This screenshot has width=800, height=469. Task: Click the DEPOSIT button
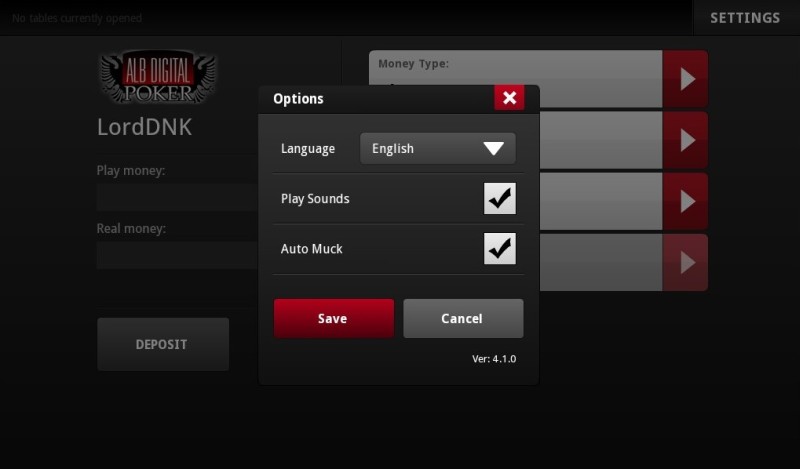[162, 344]
